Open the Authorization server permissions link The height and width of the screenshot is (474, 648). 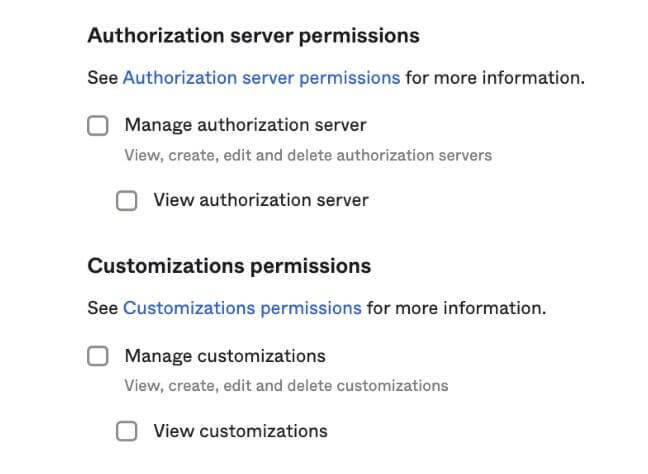261,77
